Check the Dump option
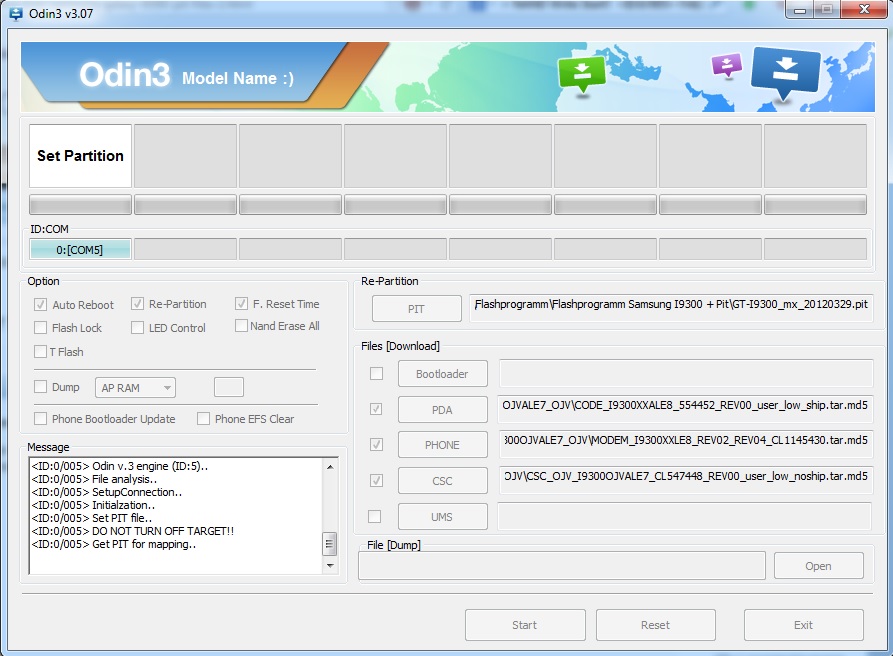This screenshot has height=656, width=893. [x=40, y=387]
